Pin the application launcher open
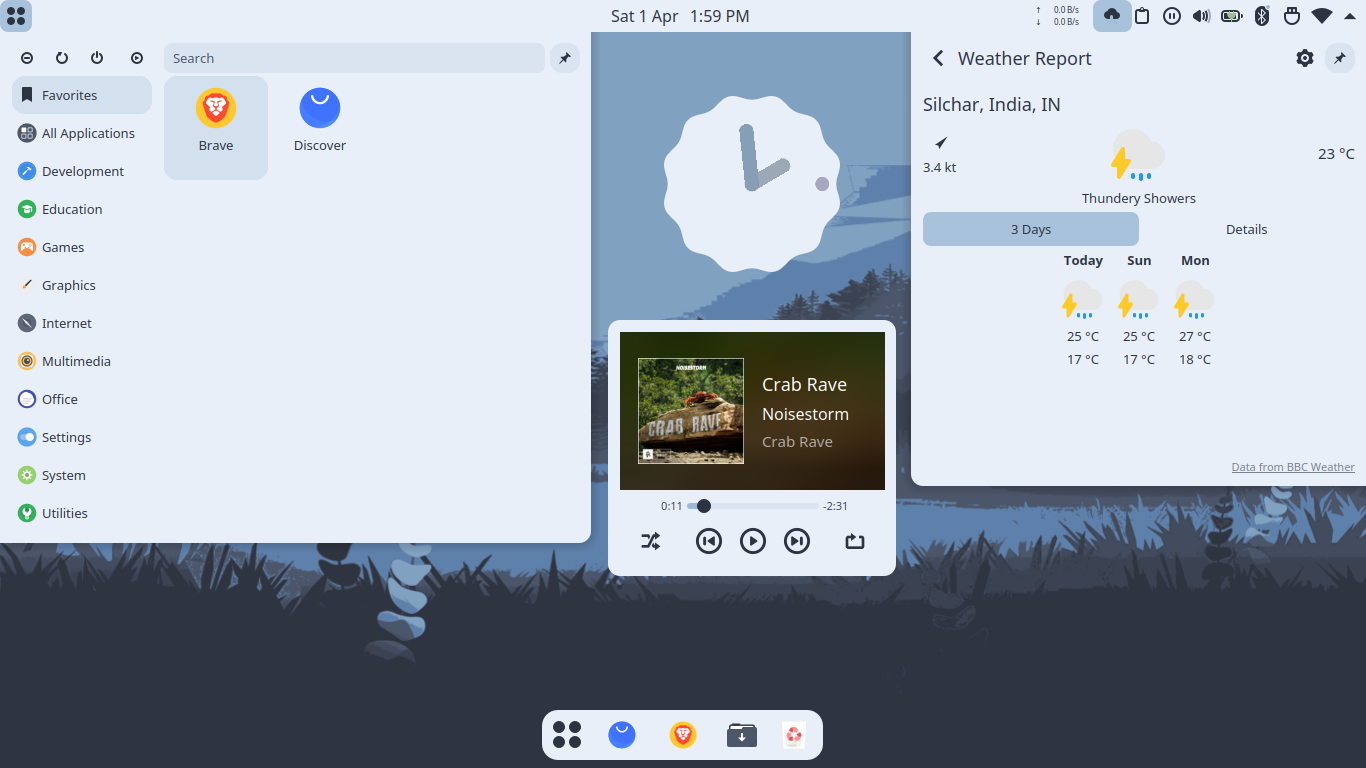Screen dimensions: 1366x768 coord(565,58)
